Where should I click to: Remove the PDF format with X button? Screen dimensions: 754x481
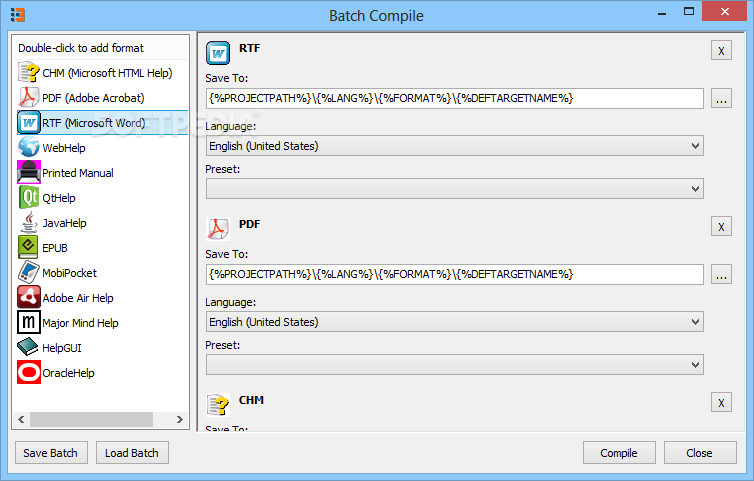[x=721, y=227]
